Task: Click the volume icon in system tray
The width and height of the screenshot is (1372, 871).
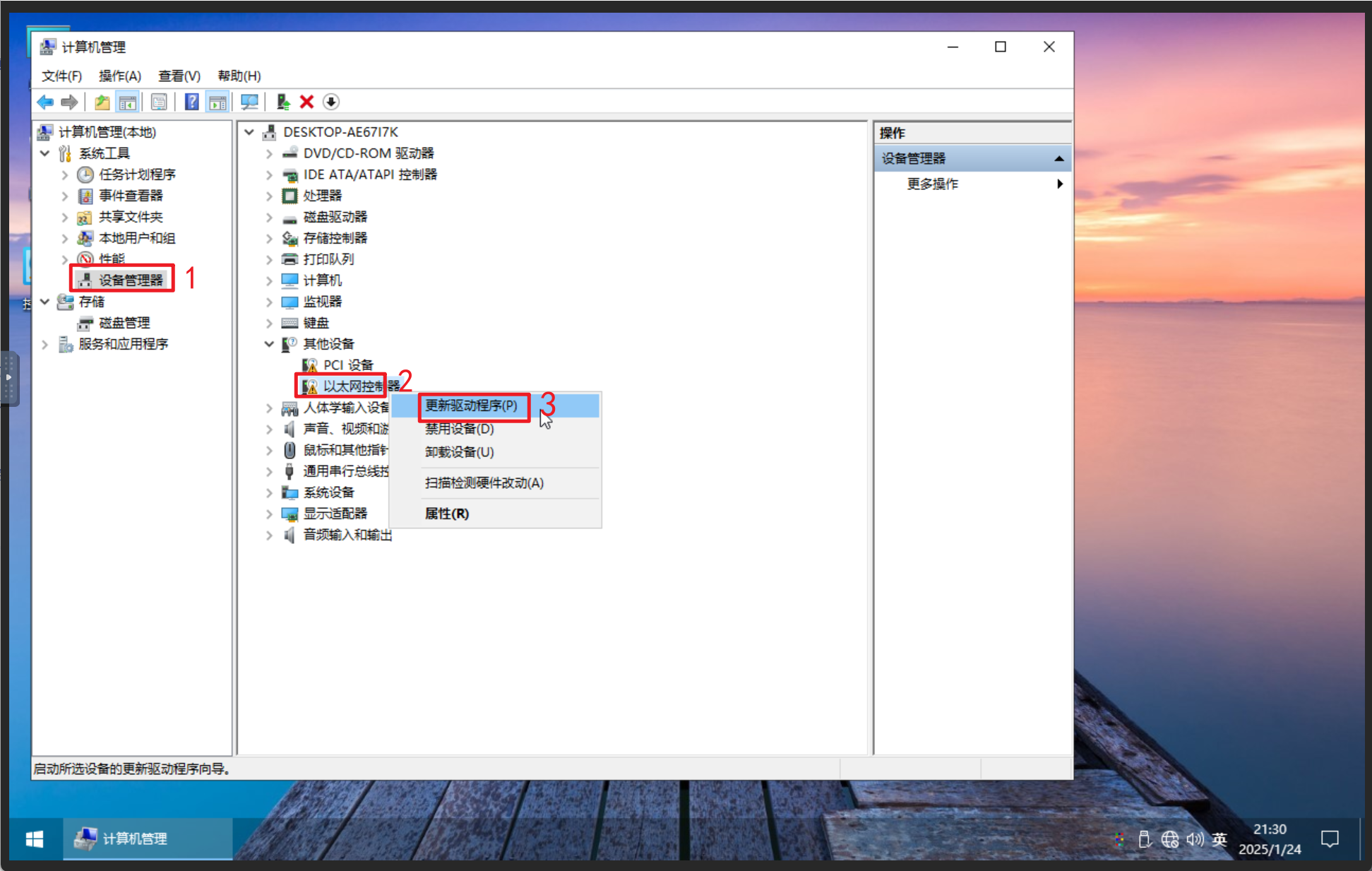Action: [1194, 839]
